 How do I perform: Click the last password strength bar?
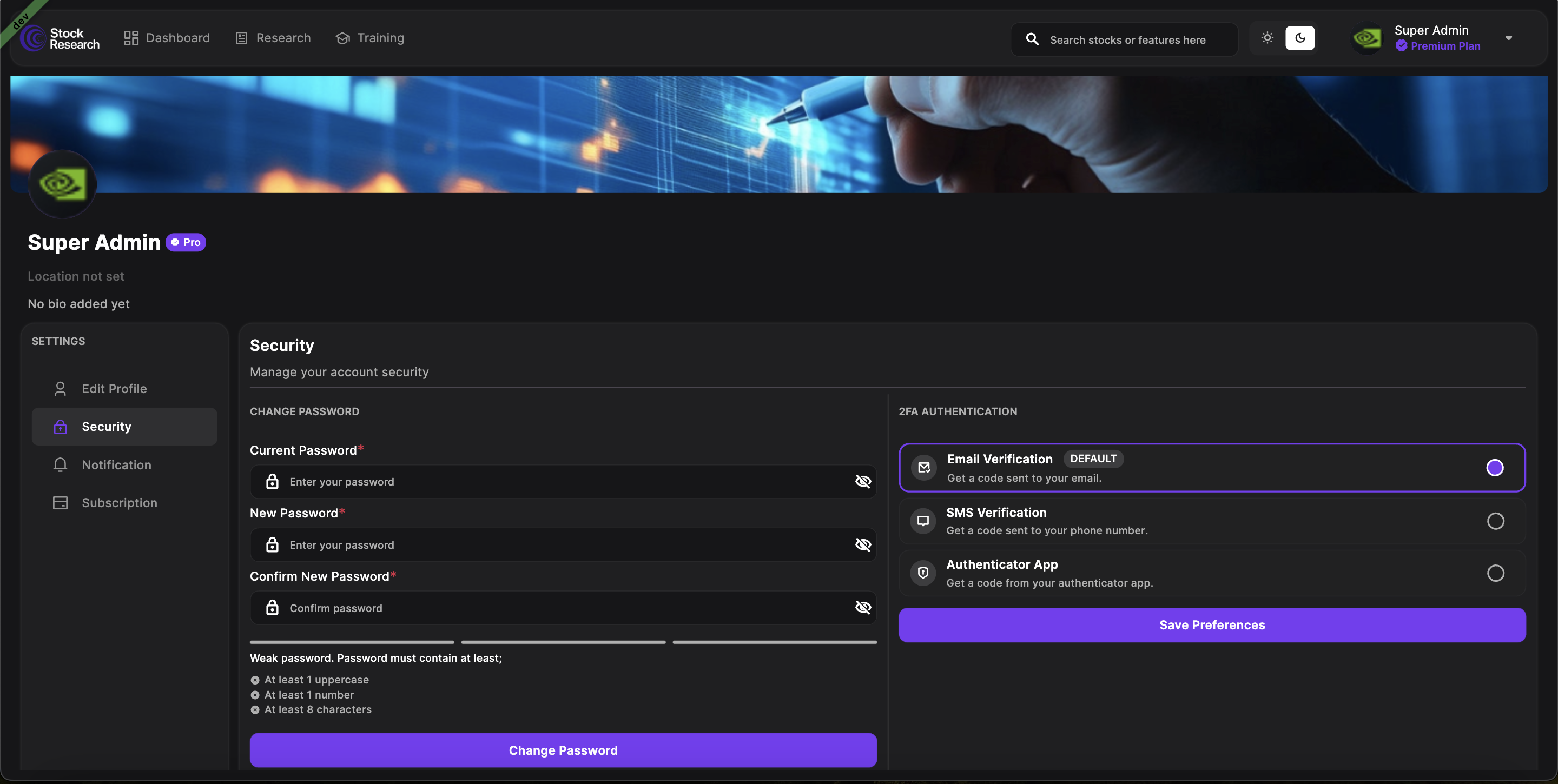[x=775, y=642]
